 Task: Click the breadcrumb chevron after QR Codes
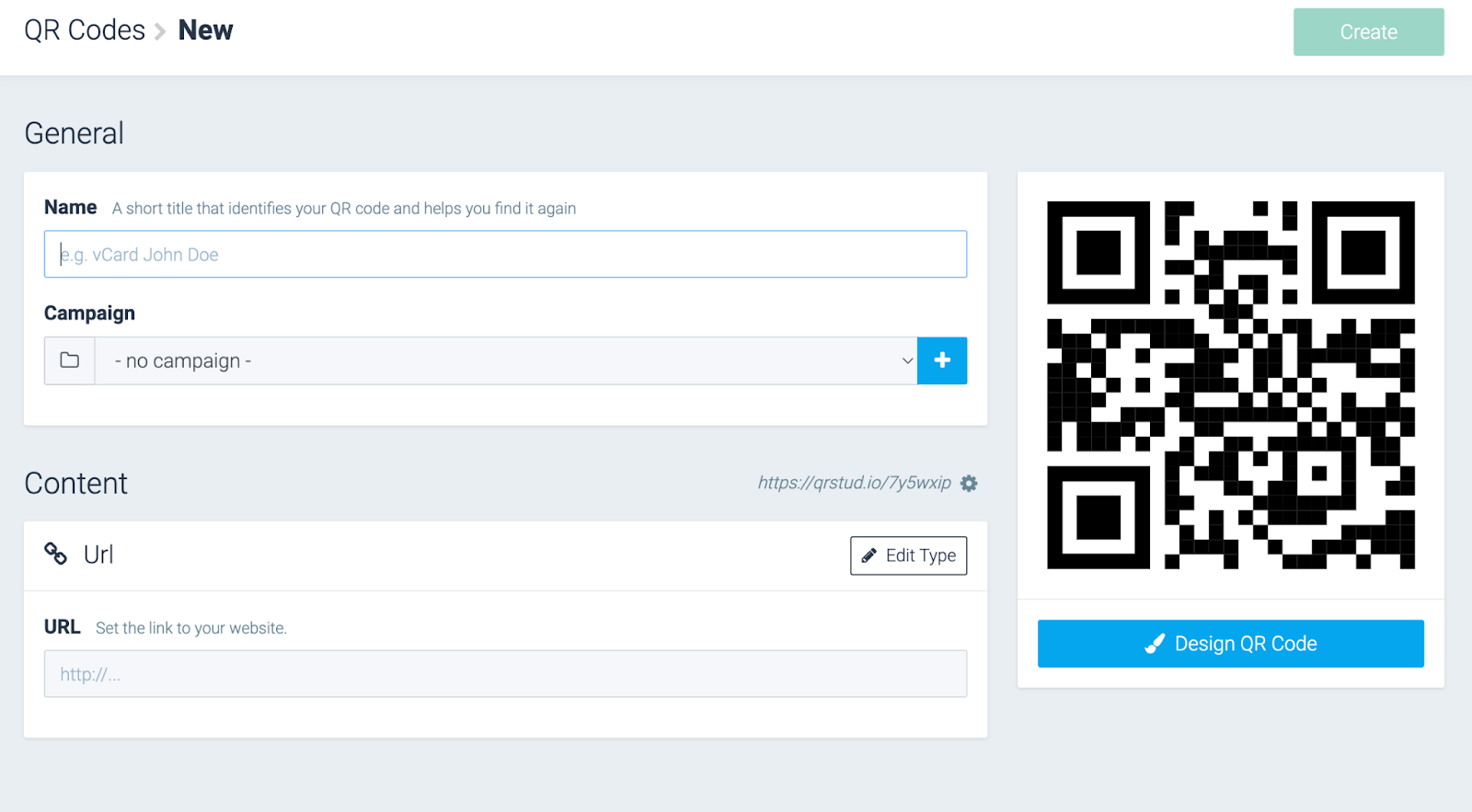pyautogui.click(x=160, y=32)
